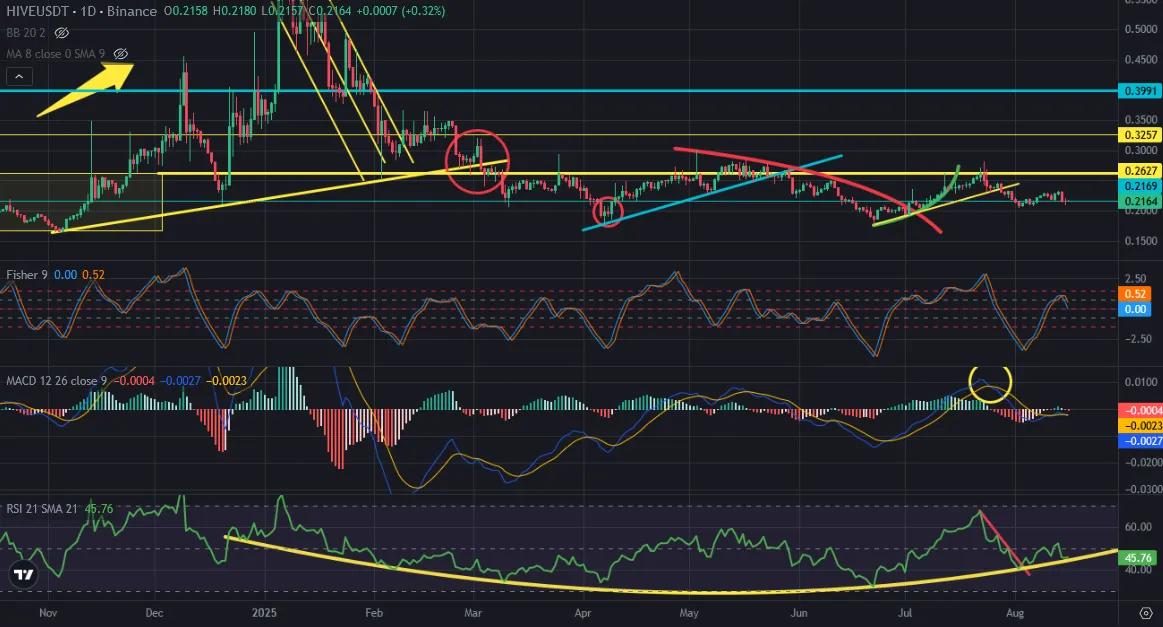Viewport: 1163px width, 627px height.
Task: Click the MACD -0.0023 yellow axis label
Action: [x=1141, y=426]
